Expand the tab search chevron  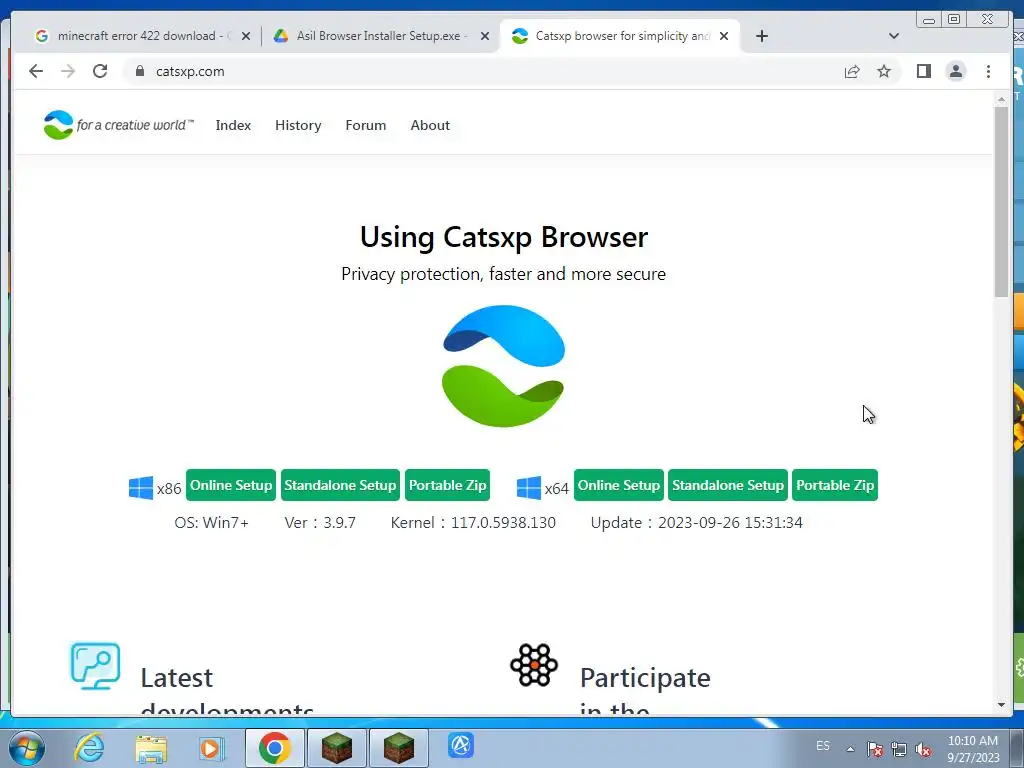click(x=894, y=36)
